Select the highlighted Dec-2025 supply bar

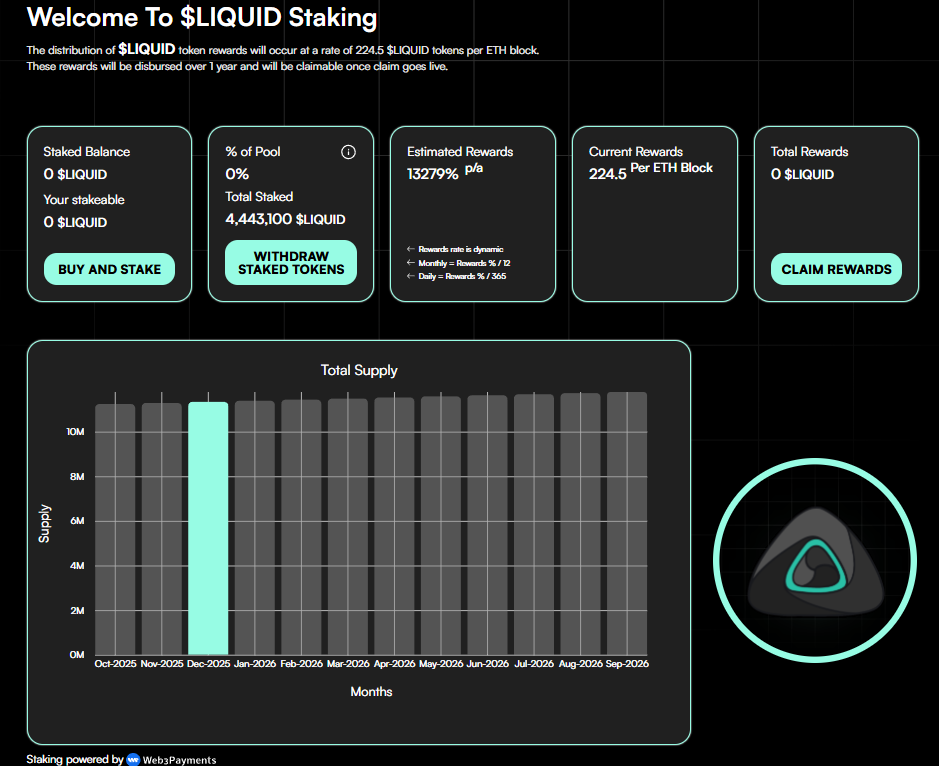(x=208, y=525)
